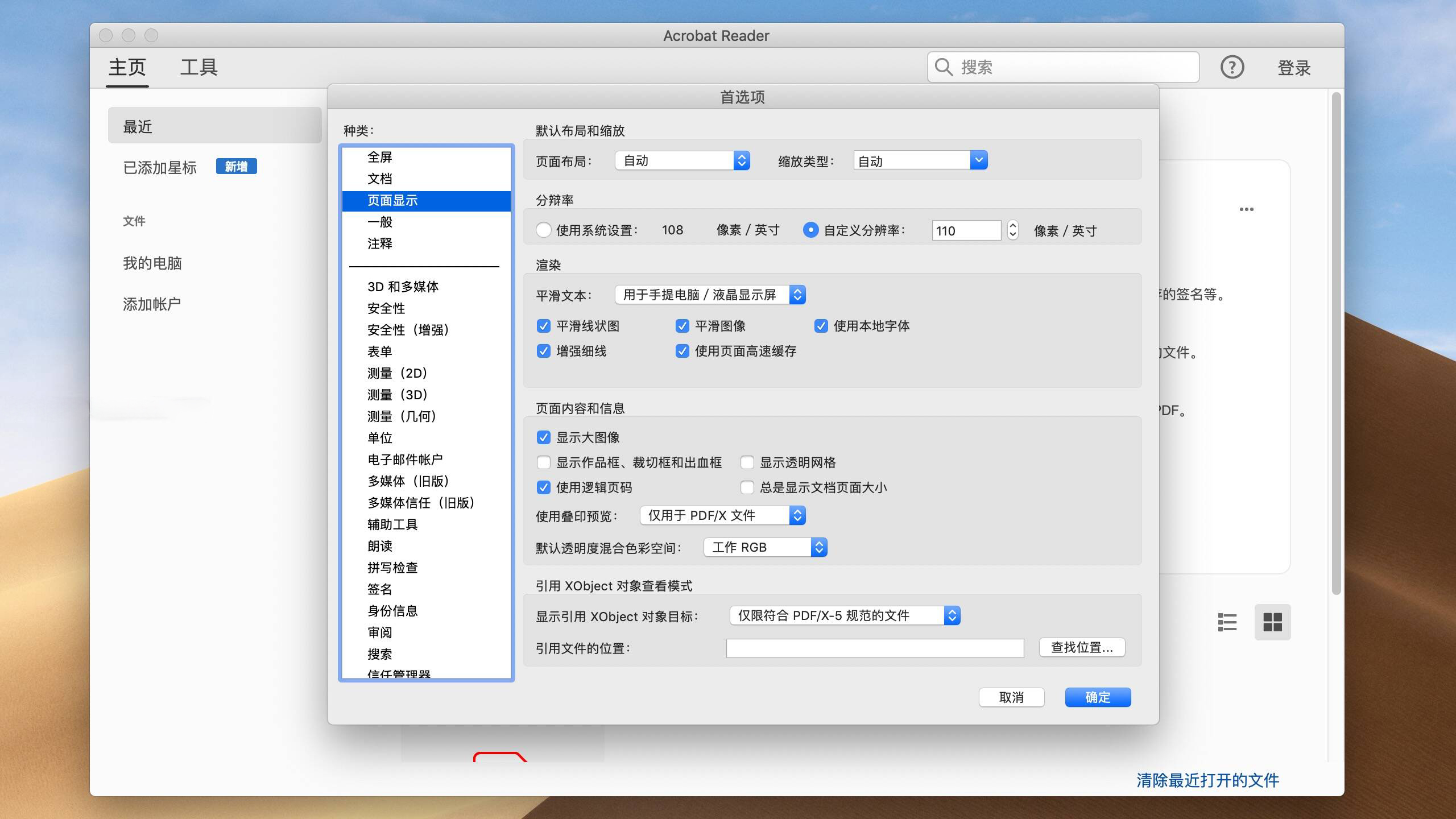The height and width of the screenshot is (819, 1456).
Task: Click the 新增 badge next to 已添加星标
Action: (236, 167)
